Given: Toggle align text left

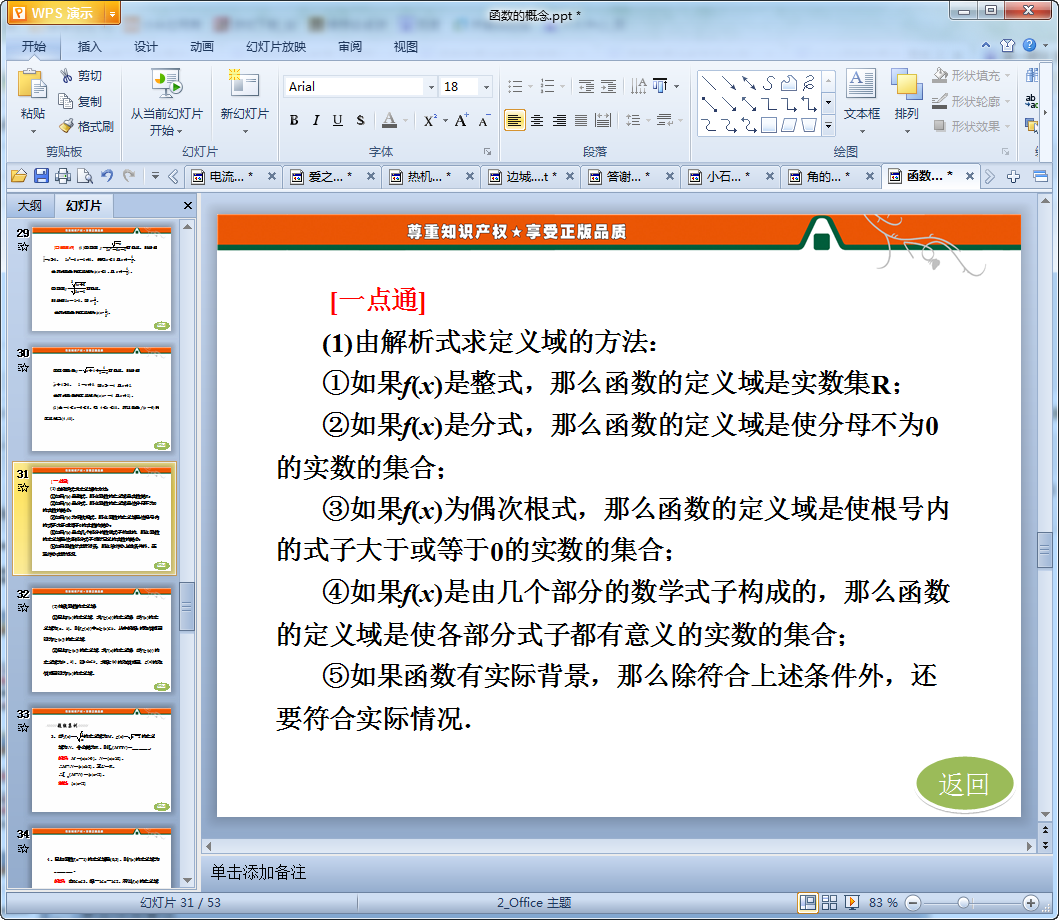Looking at the screenshot, I should coord(515,120).
